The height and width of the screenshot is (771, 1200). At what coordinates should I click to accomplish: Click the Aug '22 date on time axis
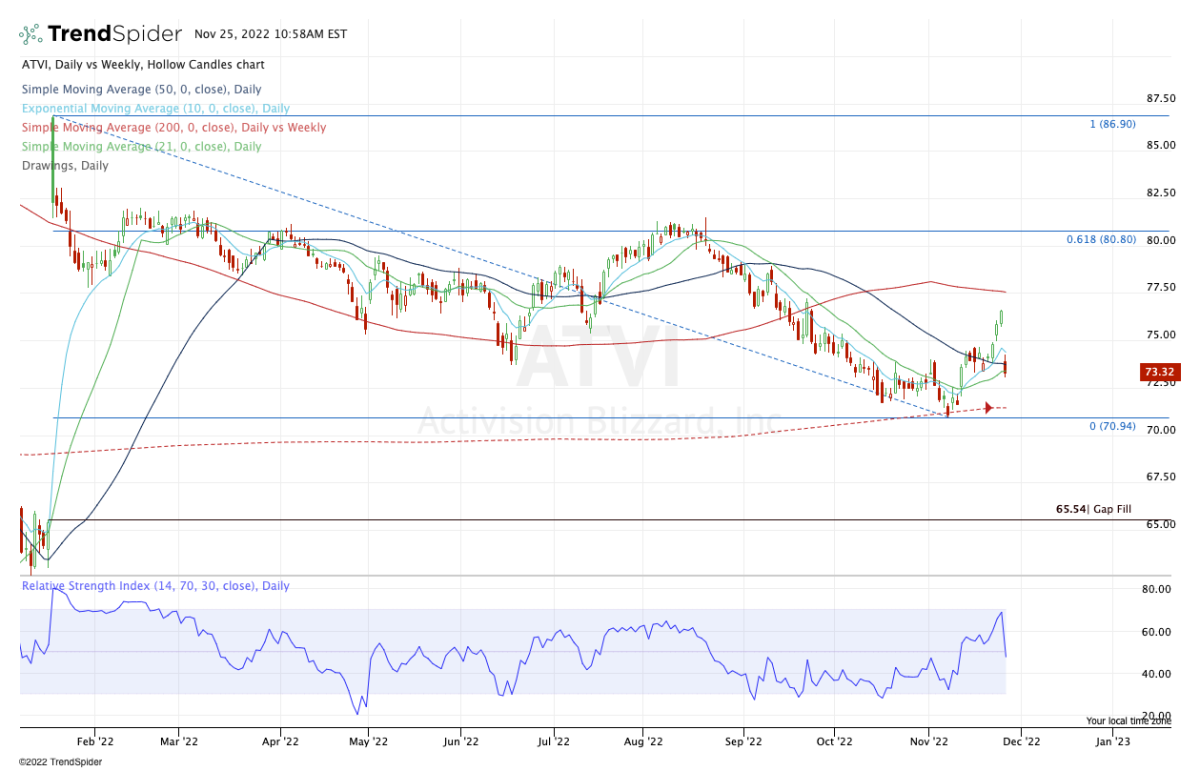tap(642, 741)
